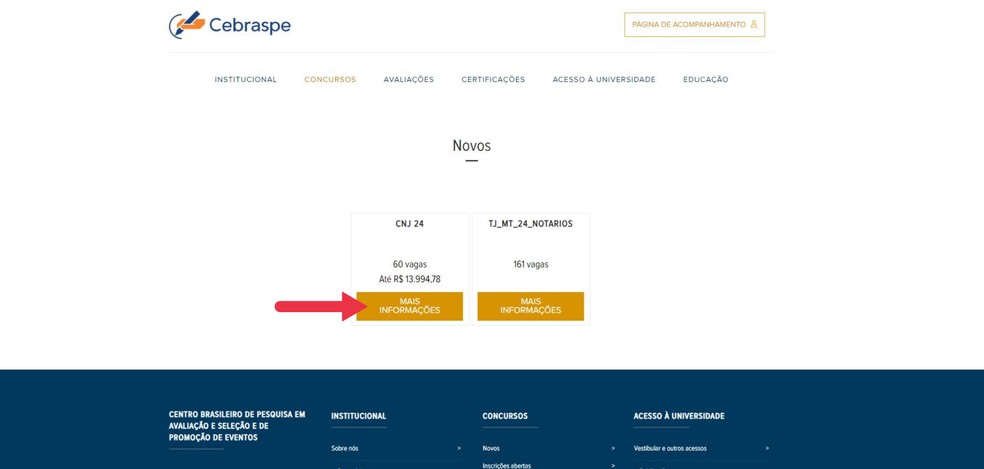This screenshot has width=984, height=469.
Task: Click the chevron beside 'Sobre nós'
Action: tap(459, 448)
